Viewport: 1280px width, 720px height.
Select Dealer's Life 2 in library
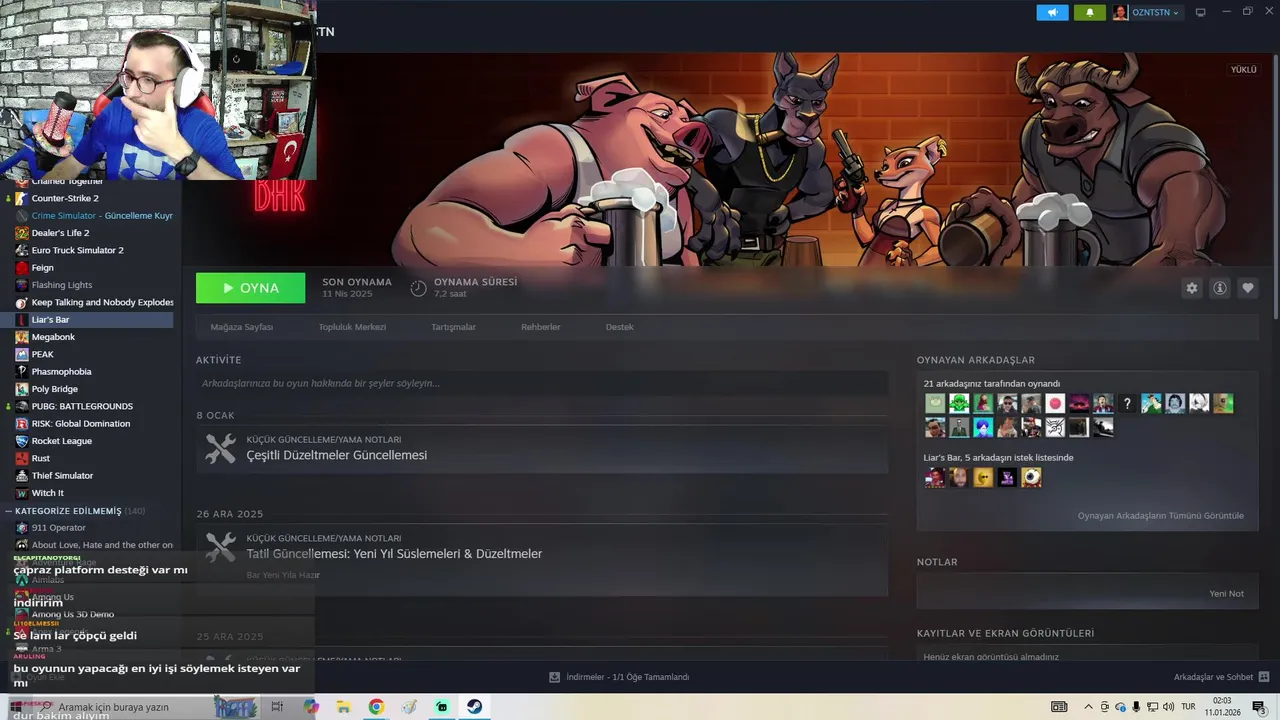pos(60,233)
